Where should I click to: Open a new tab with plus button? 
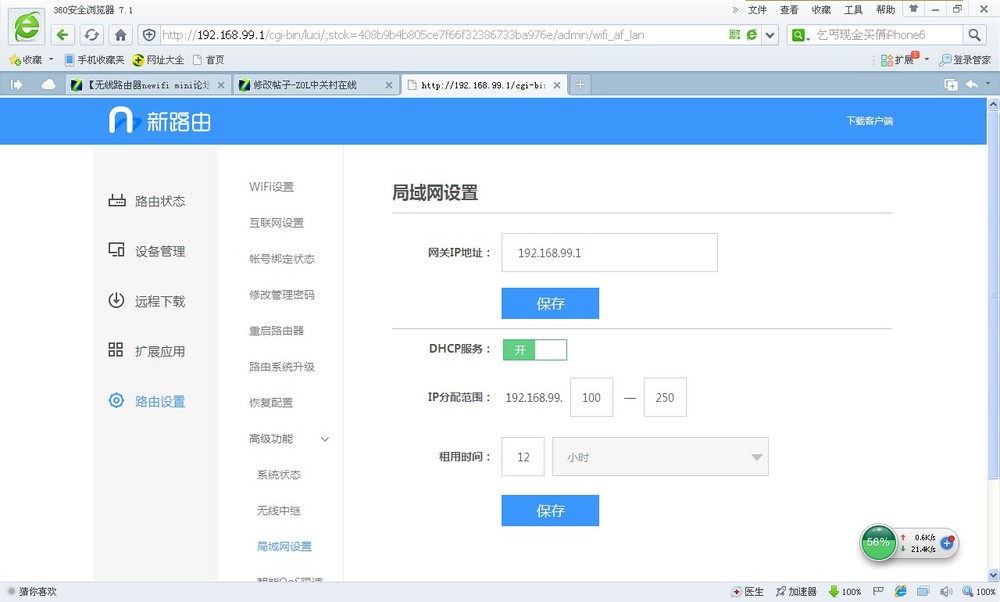click(x=579, y=85)
